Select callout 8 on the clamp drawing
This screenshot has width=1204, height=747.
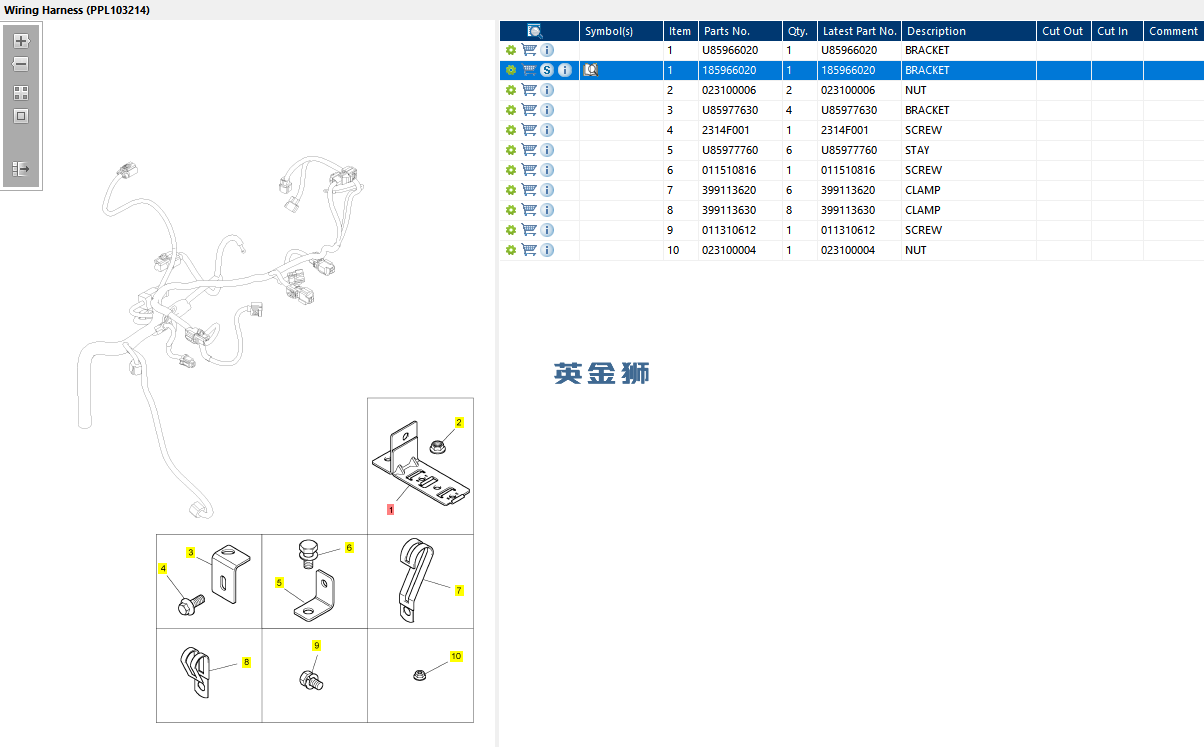coord(246,662)
